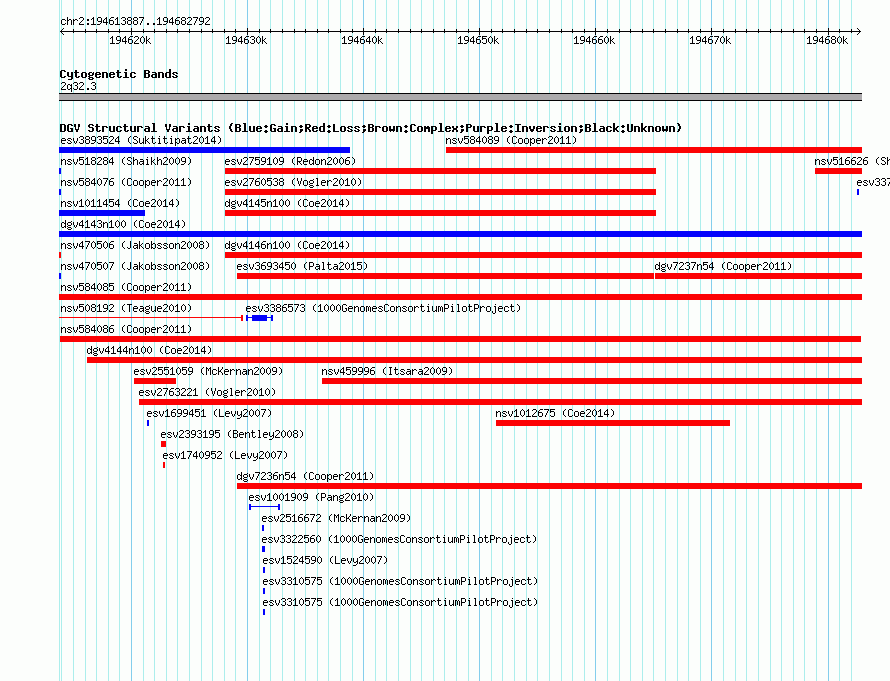Click the chr2:194613887..194682792 coordinate label
The image size is (890, 681).
click(x=135, y=21)
